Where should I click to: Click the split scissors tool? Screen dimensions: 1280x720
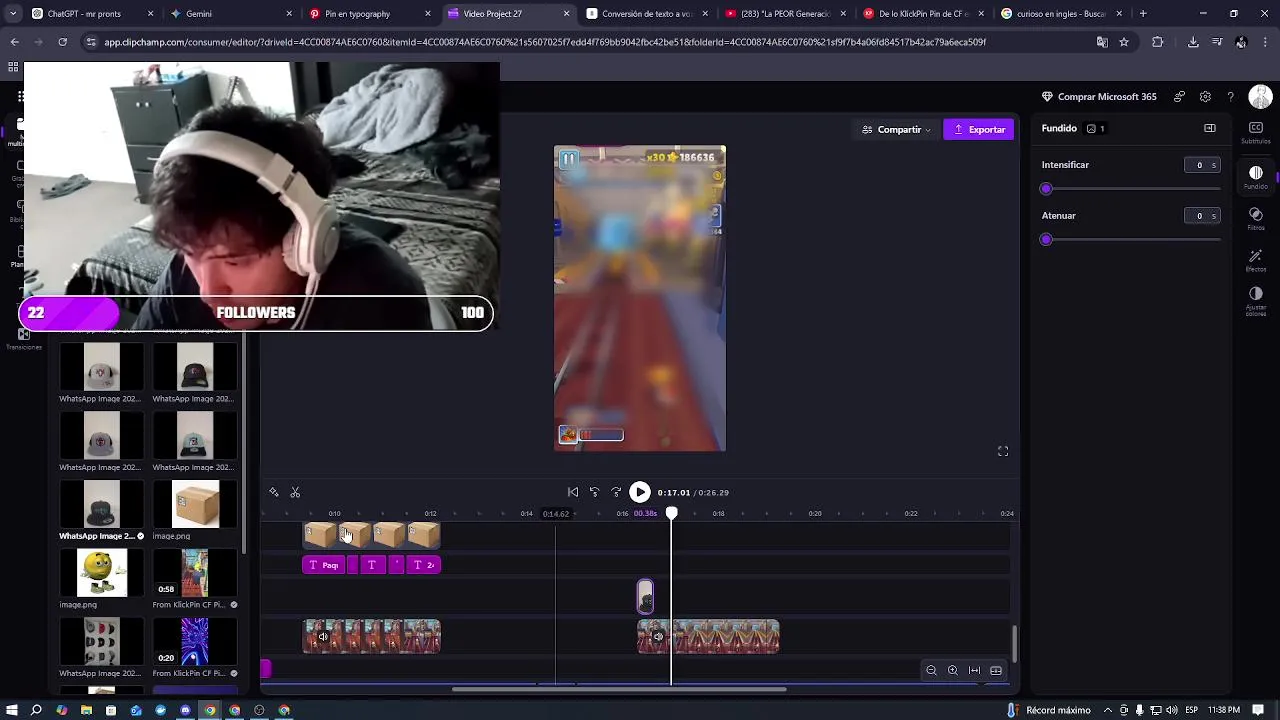tap(295, 492)
